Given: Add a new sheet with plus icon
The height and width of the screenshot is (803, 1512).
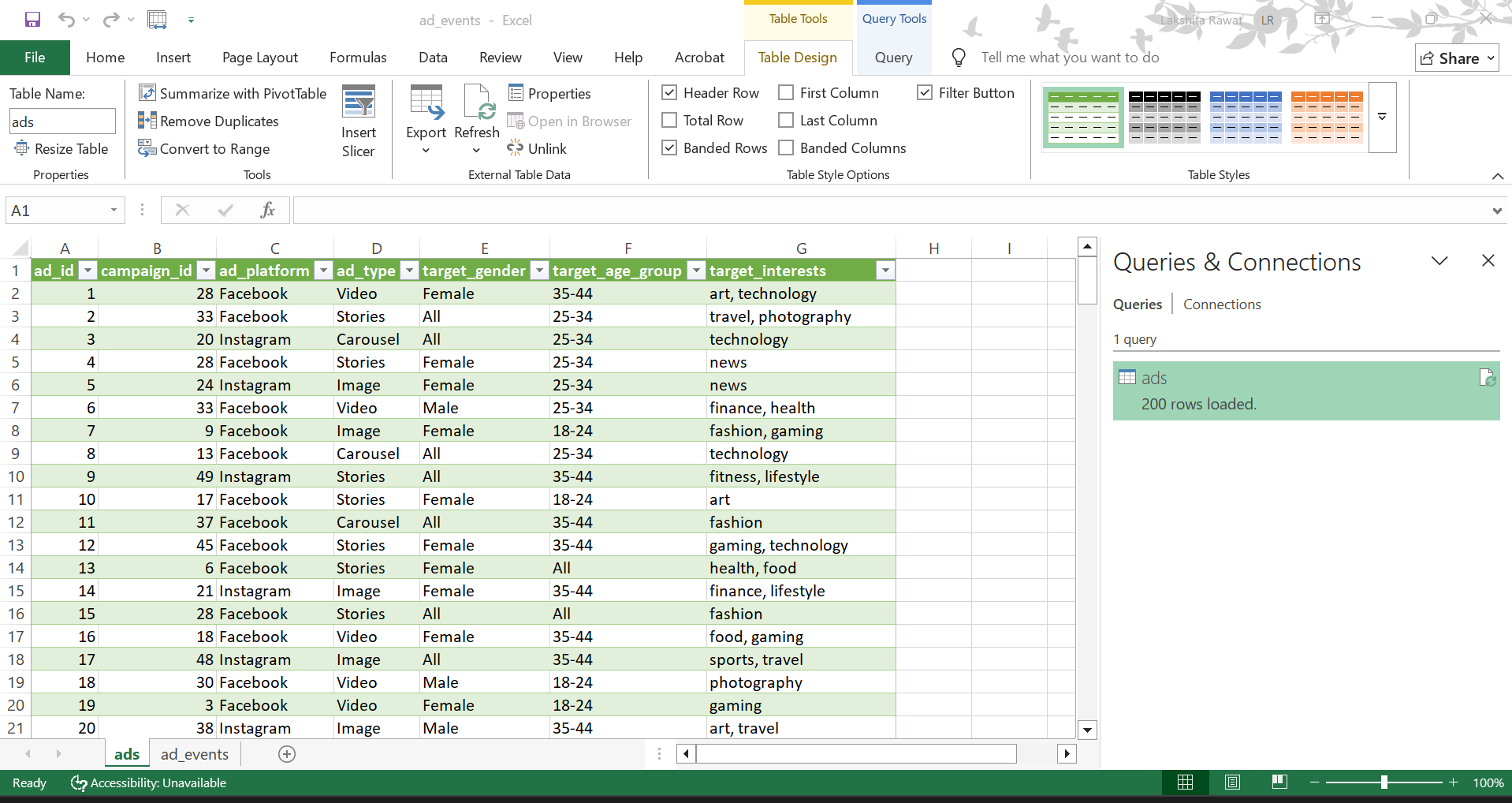Looking at the screenshot, I should point(287,754).
